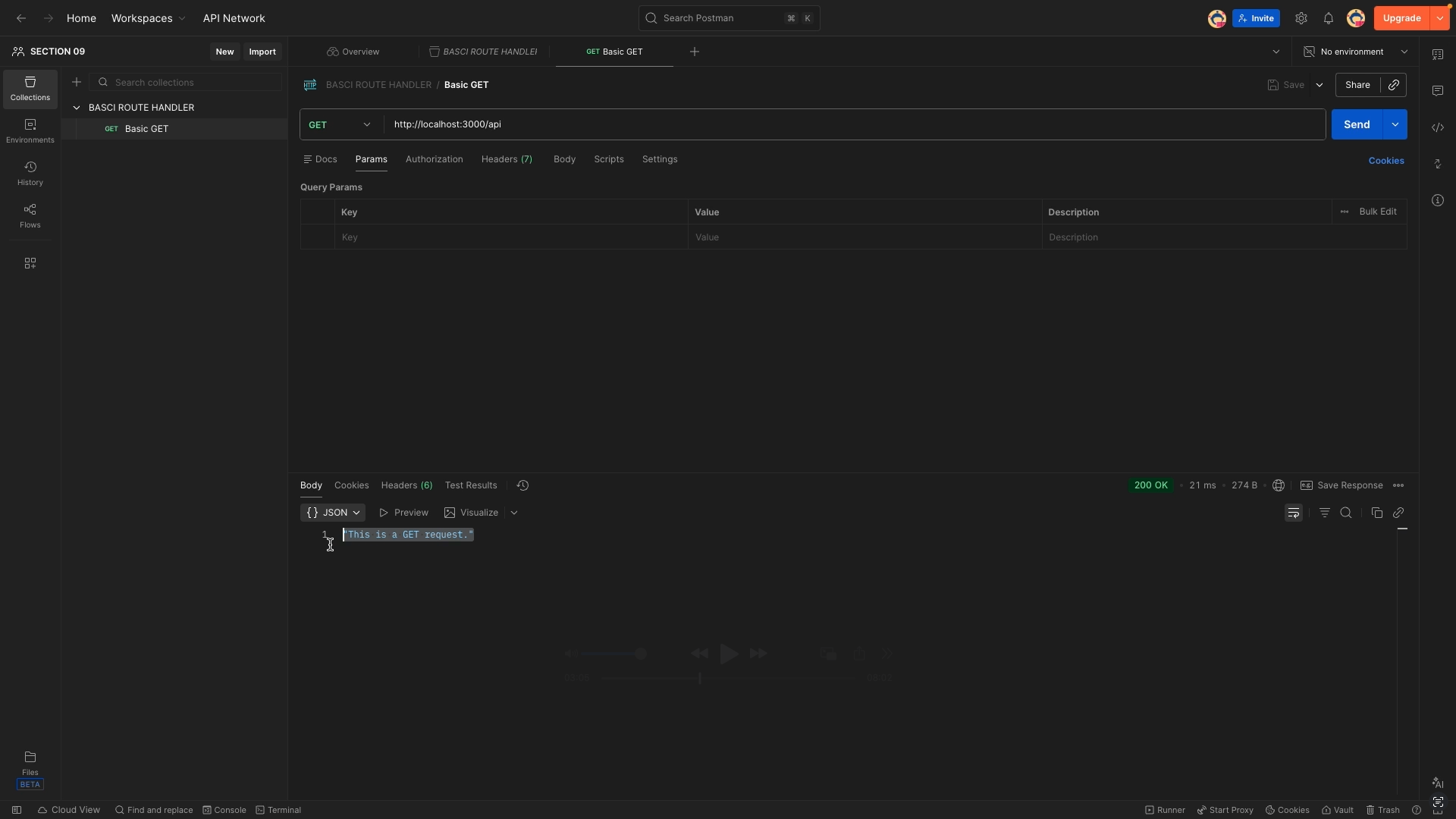Viewport: 1456px width, 819px height.
Task: Switch to the Authorization tab
Action: click(x=434, y=159)
